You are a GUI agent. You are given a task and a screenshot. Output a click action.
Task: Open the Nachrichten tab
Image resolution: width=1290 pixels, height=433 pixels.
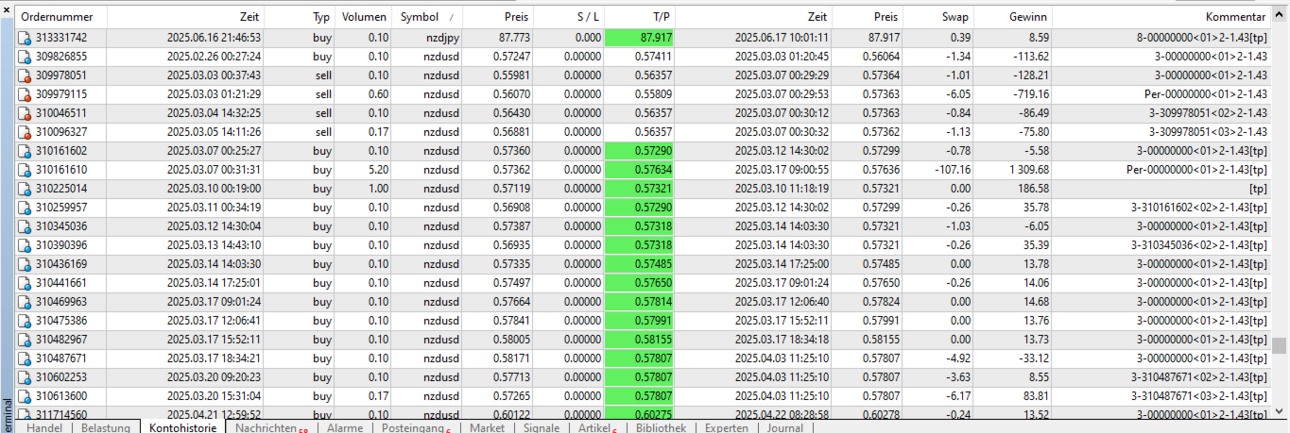click(271, 427)
